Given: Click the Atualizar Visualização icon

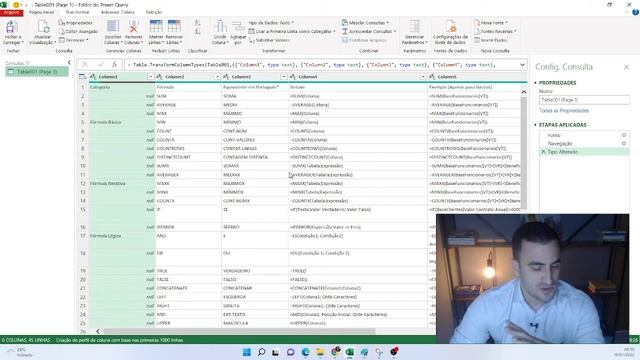Looking at the screenshot, I should tap(42, 27).
